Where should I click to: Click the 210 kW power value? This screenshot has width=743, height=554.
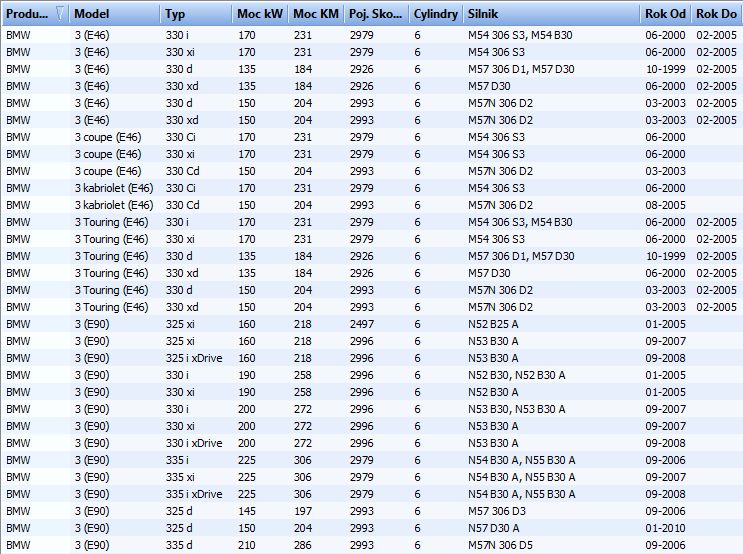pos(246,545)
